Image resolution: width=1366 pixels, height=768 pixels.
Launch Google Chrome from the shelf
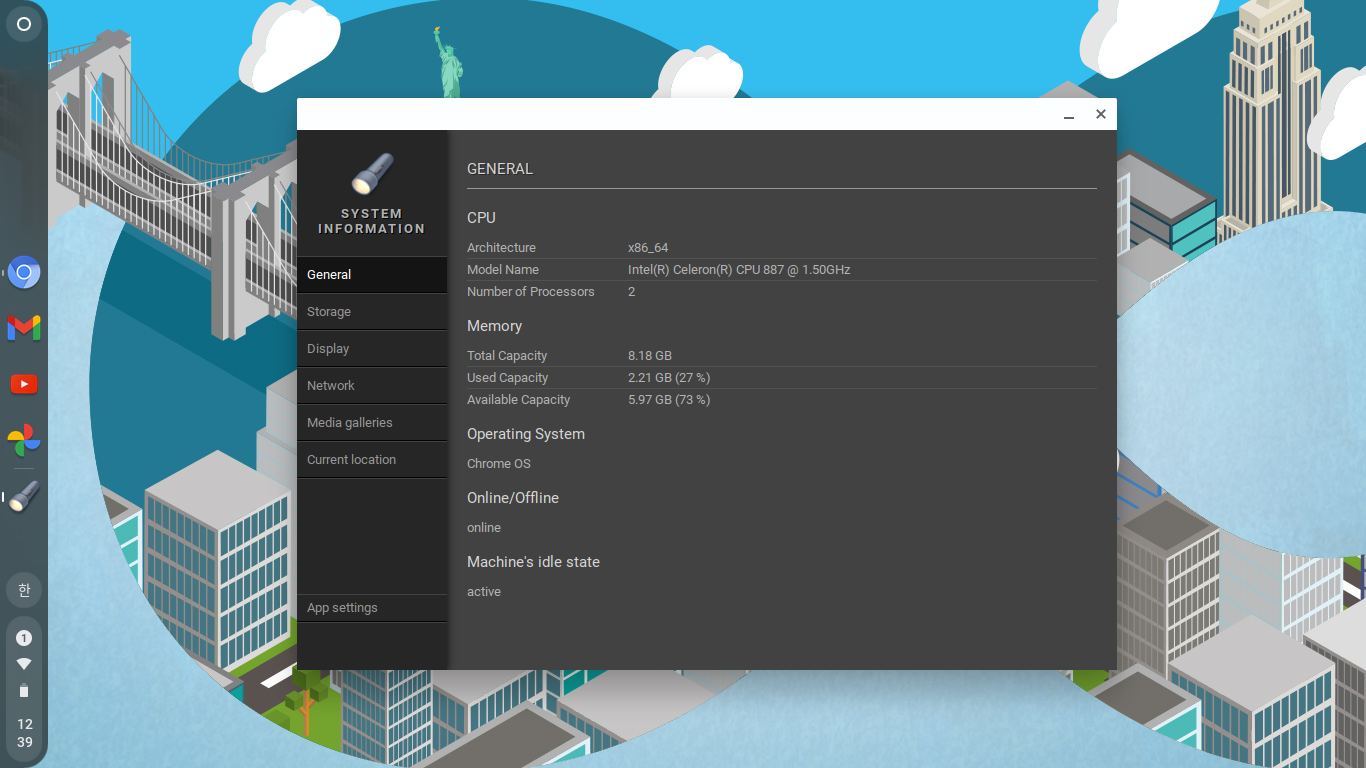coord(24,272)
